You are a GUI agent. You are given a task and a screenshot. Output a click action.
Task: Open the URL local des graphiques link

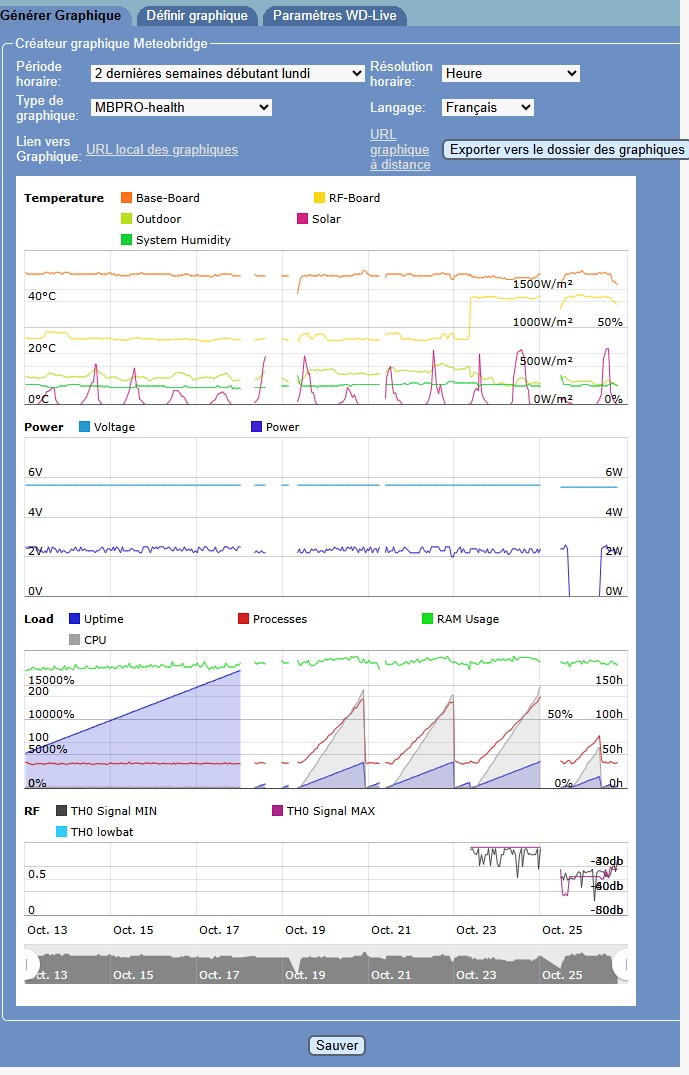(x=162, y=150)
